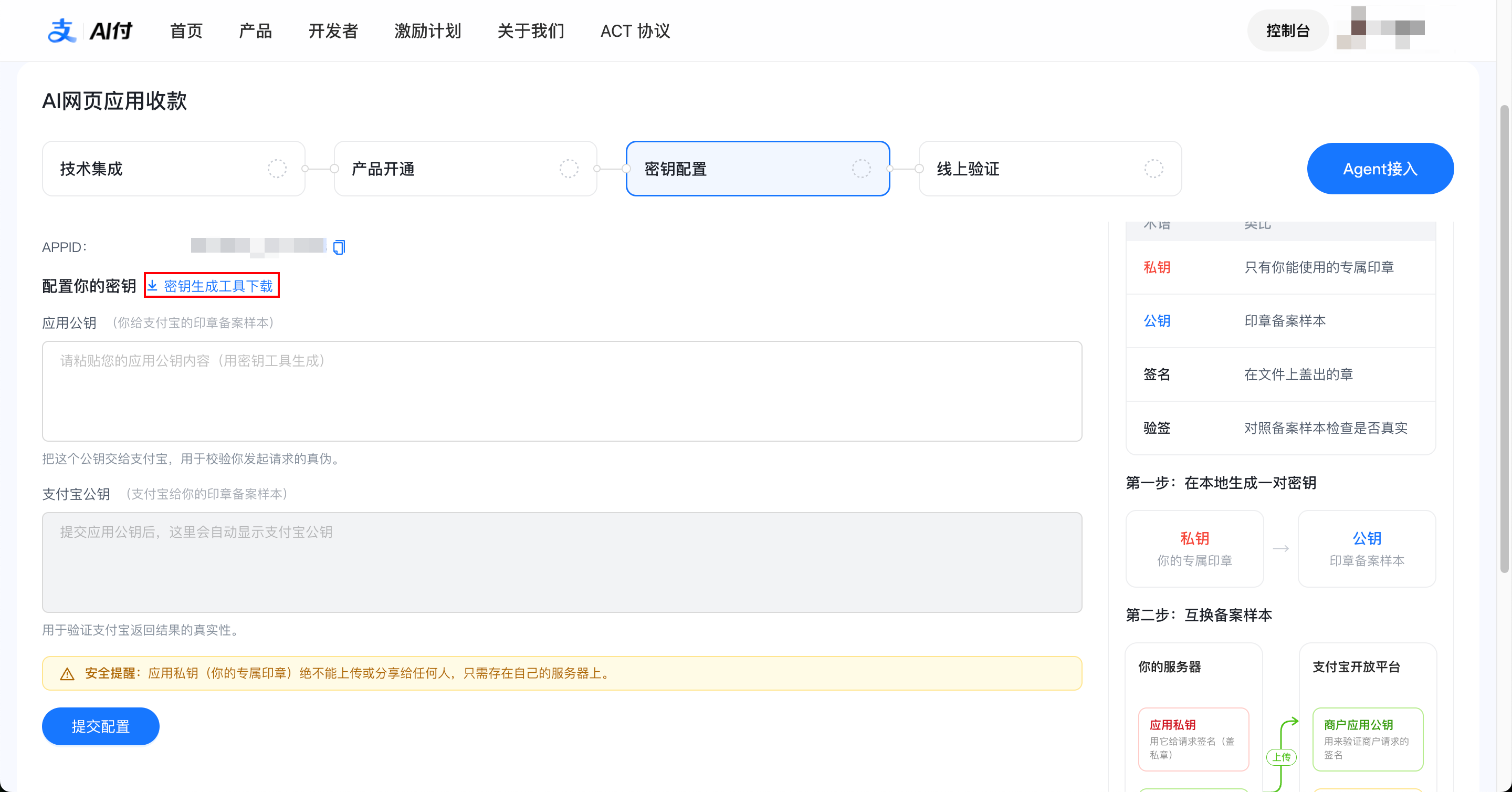Click the 你的服务器 column title
1512x792 pixels.
click(1169, 668)
